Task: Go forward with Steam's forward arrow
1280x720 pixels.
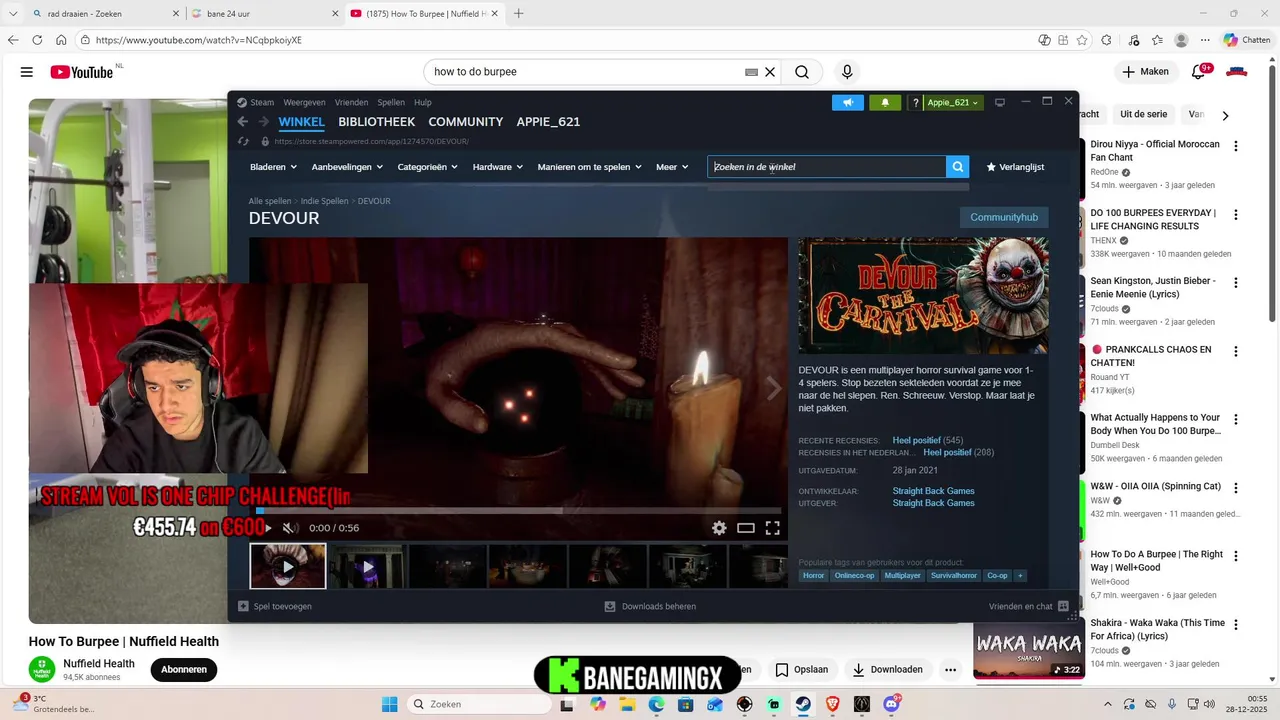Action: pos(264,122)
